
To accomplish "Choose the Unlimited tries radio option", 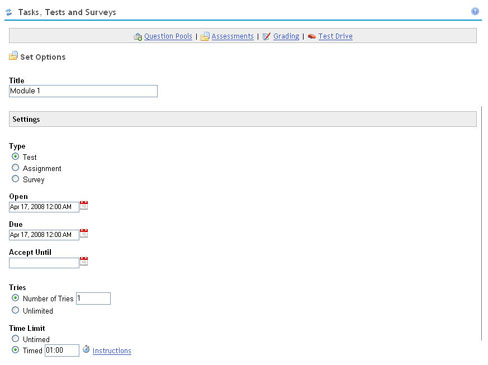I will click(15, 310).
